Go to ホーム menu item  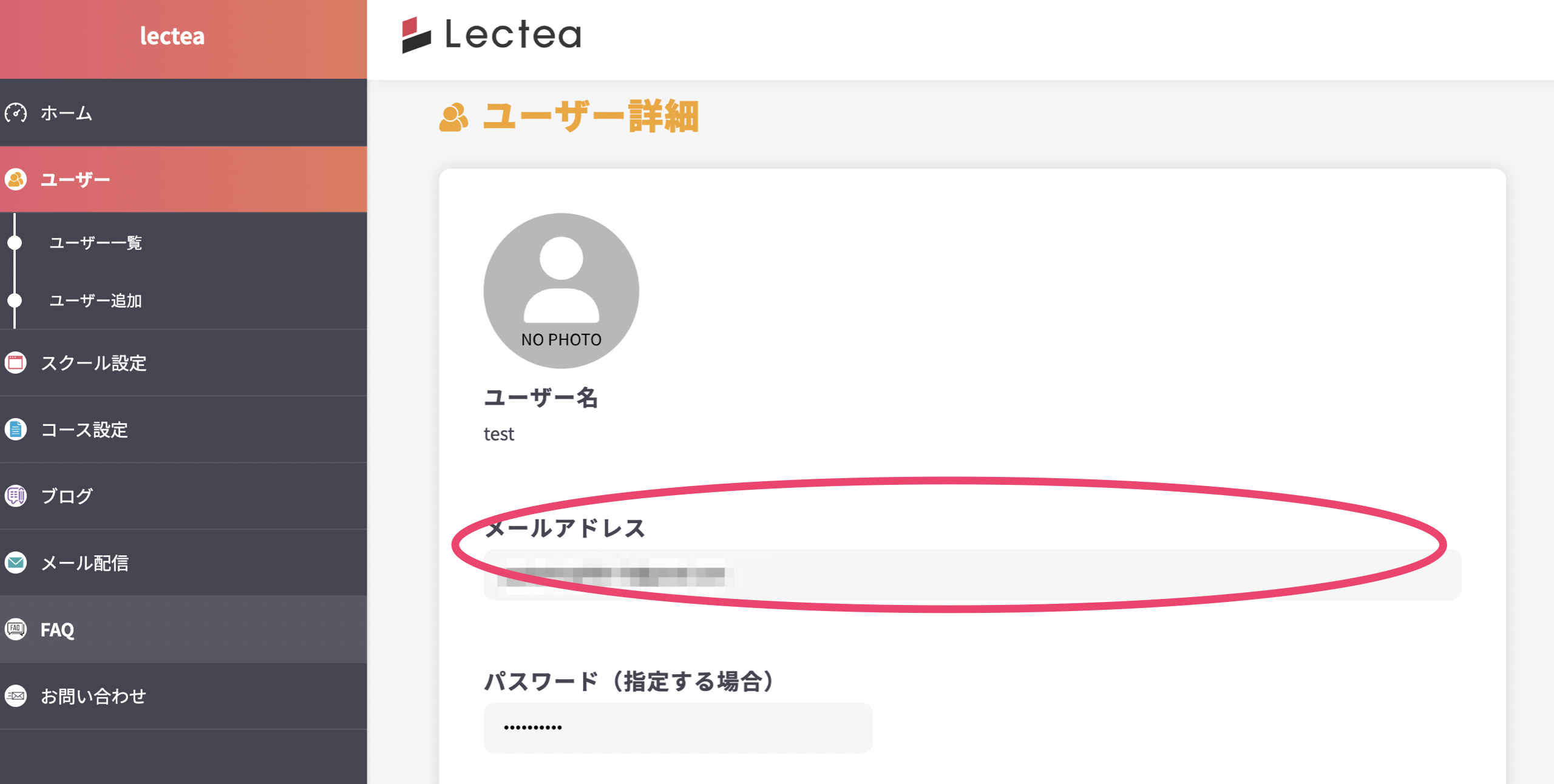click(x=67, y=113)
